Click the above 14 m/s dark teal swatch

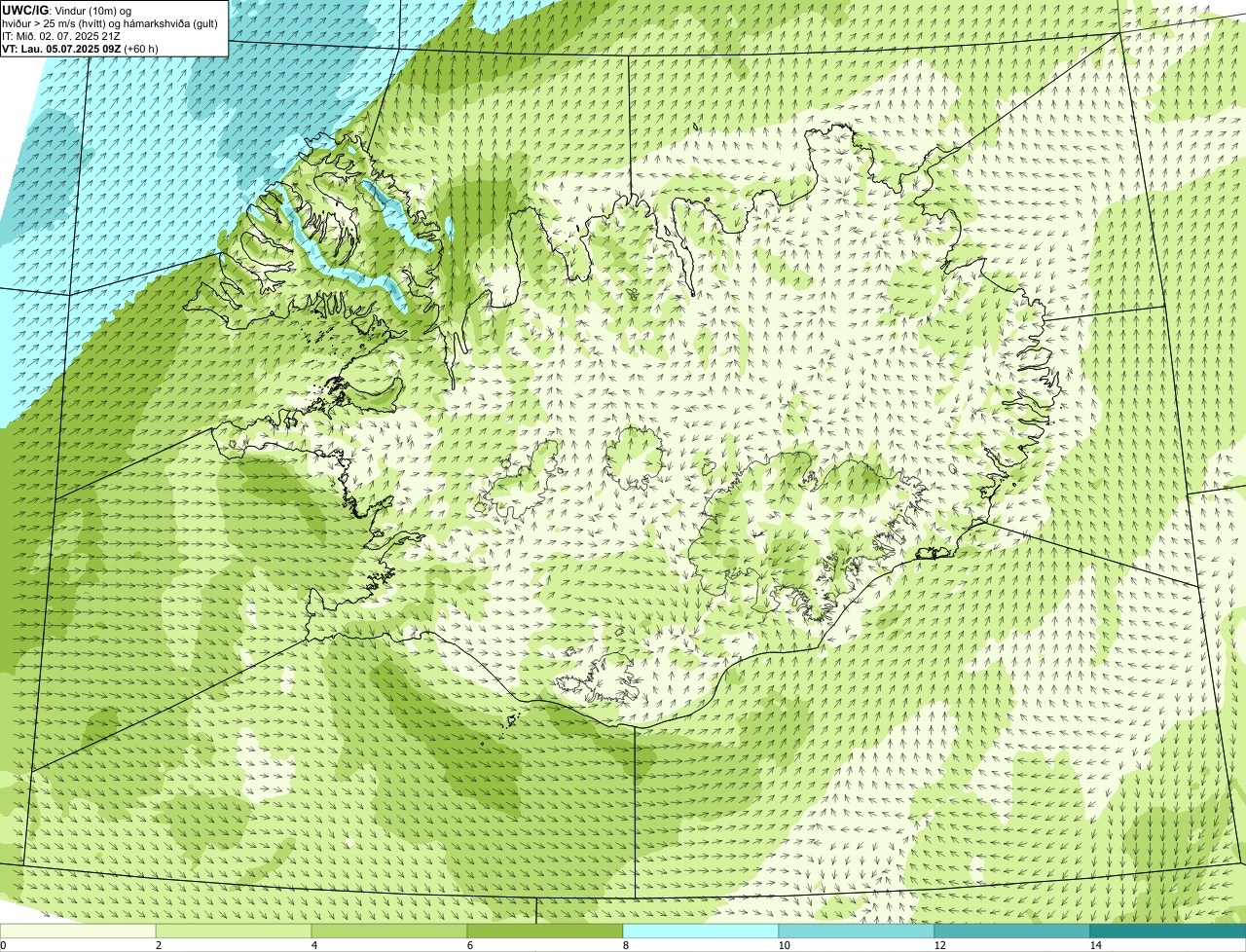point(1168,931)
